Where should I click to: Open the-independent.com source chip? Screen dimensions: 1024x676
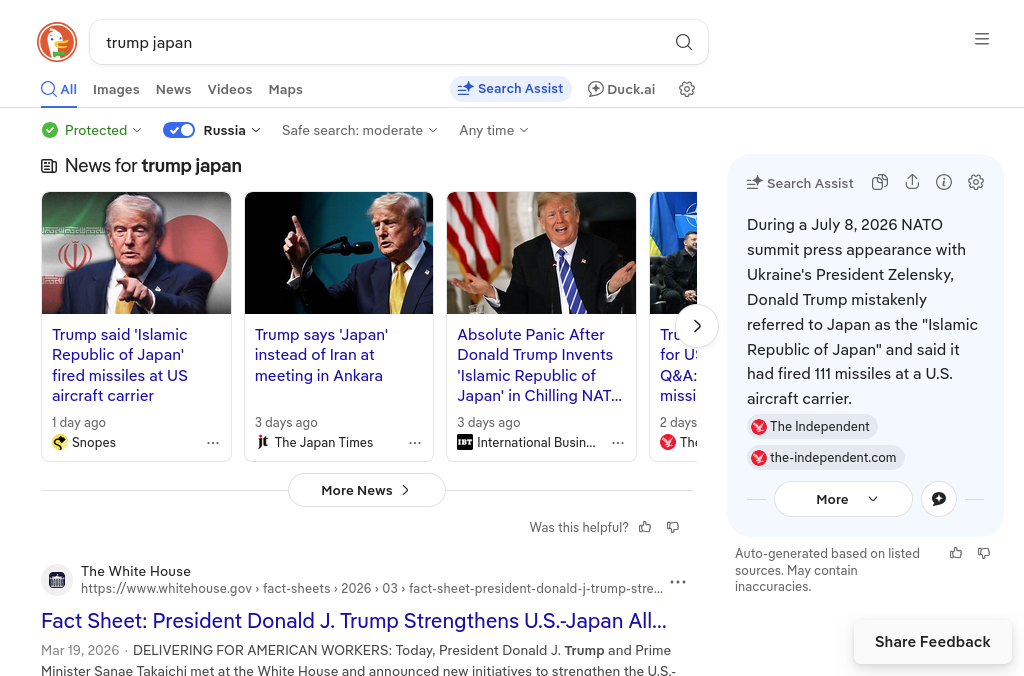(825, 457)
